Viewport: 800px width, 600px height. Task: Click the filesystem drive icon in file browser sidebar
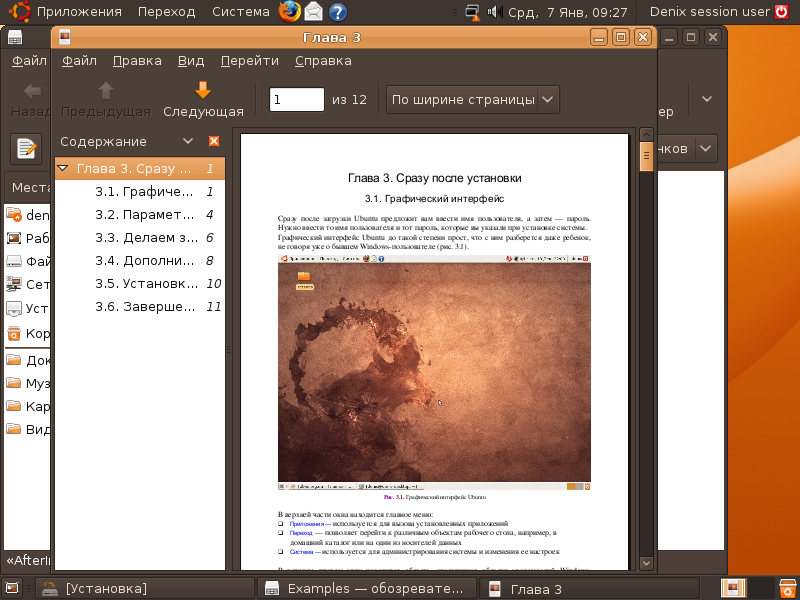pyautogui.click(x=14, y=261)
